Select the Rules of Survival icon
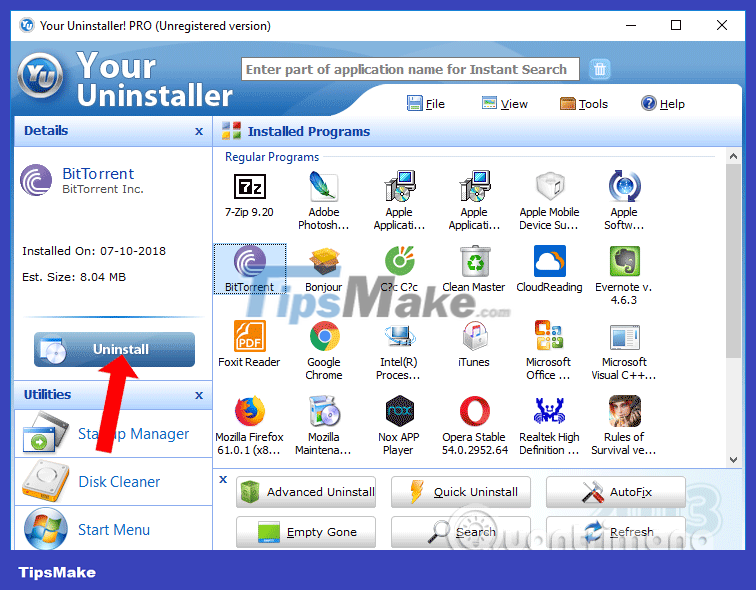The image size is (756, 590). pyautogui.click(x=624, y=411)
